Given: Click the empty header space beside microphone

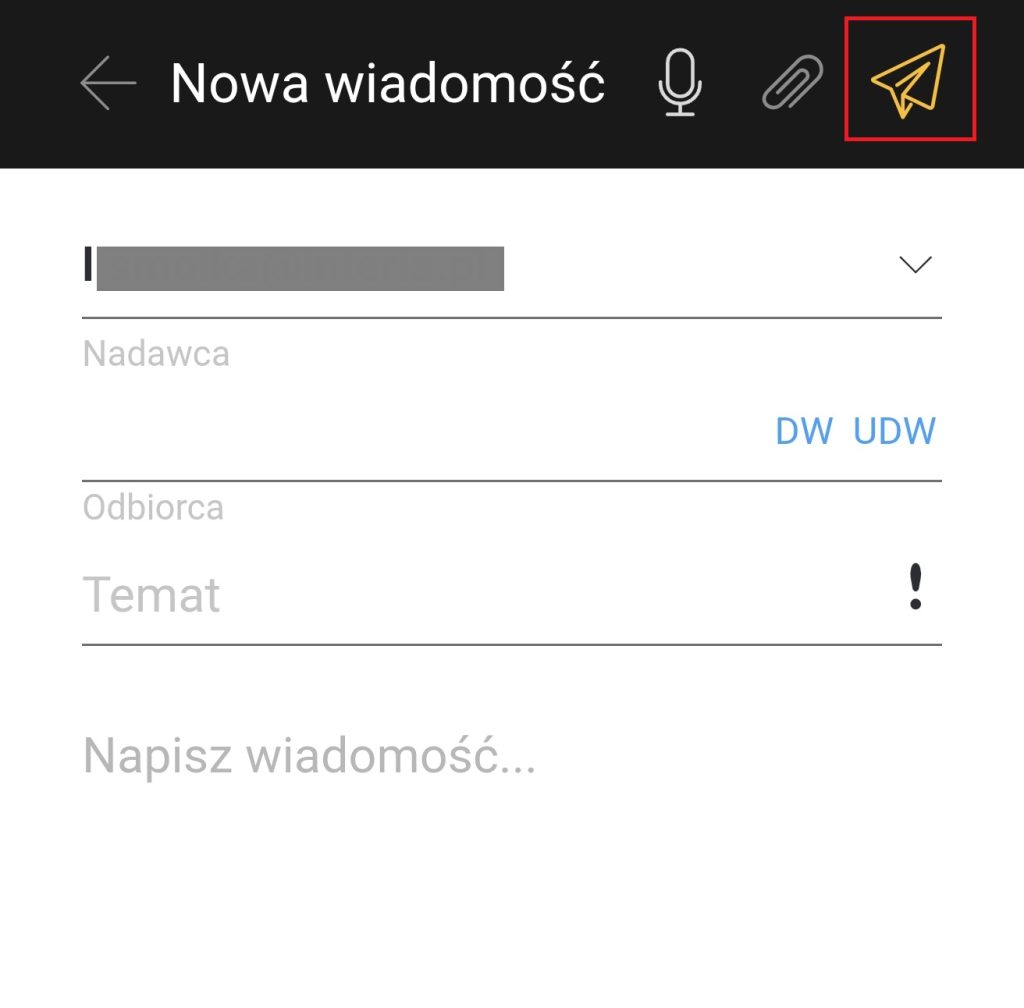Looking at the screenshot, I should (630, 82).
